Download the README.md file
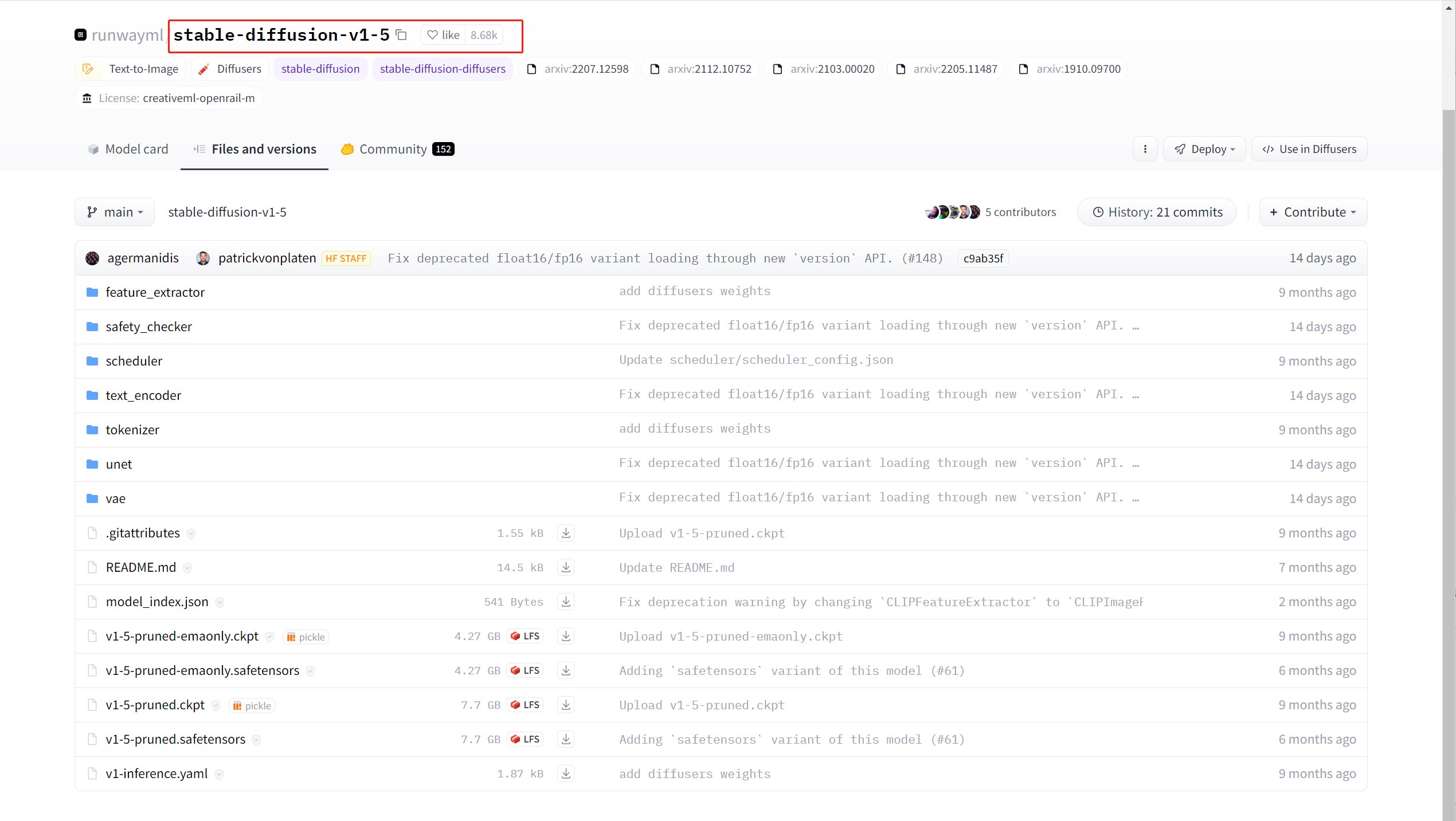Viewport: 1456px width, 821px height. point(566,567)
